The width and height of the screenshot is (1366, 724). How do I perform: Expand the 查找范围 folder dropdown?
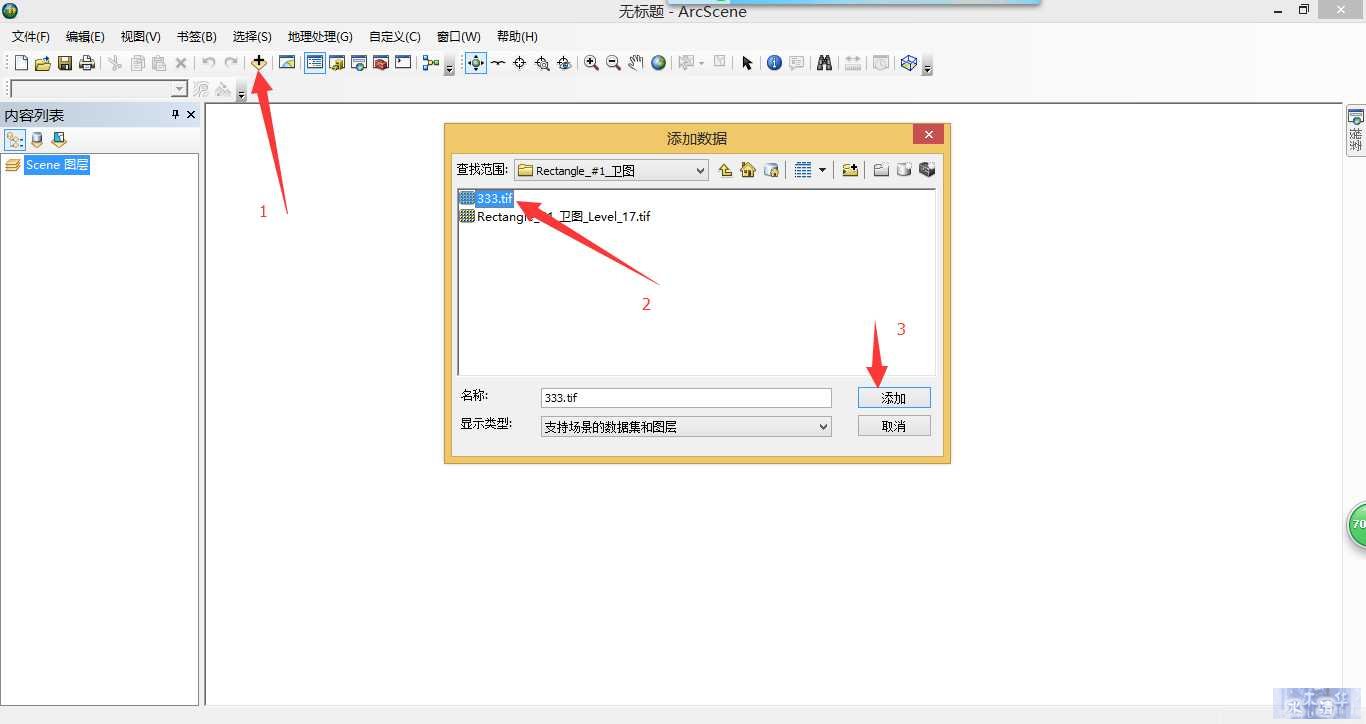tap(700, 171)
